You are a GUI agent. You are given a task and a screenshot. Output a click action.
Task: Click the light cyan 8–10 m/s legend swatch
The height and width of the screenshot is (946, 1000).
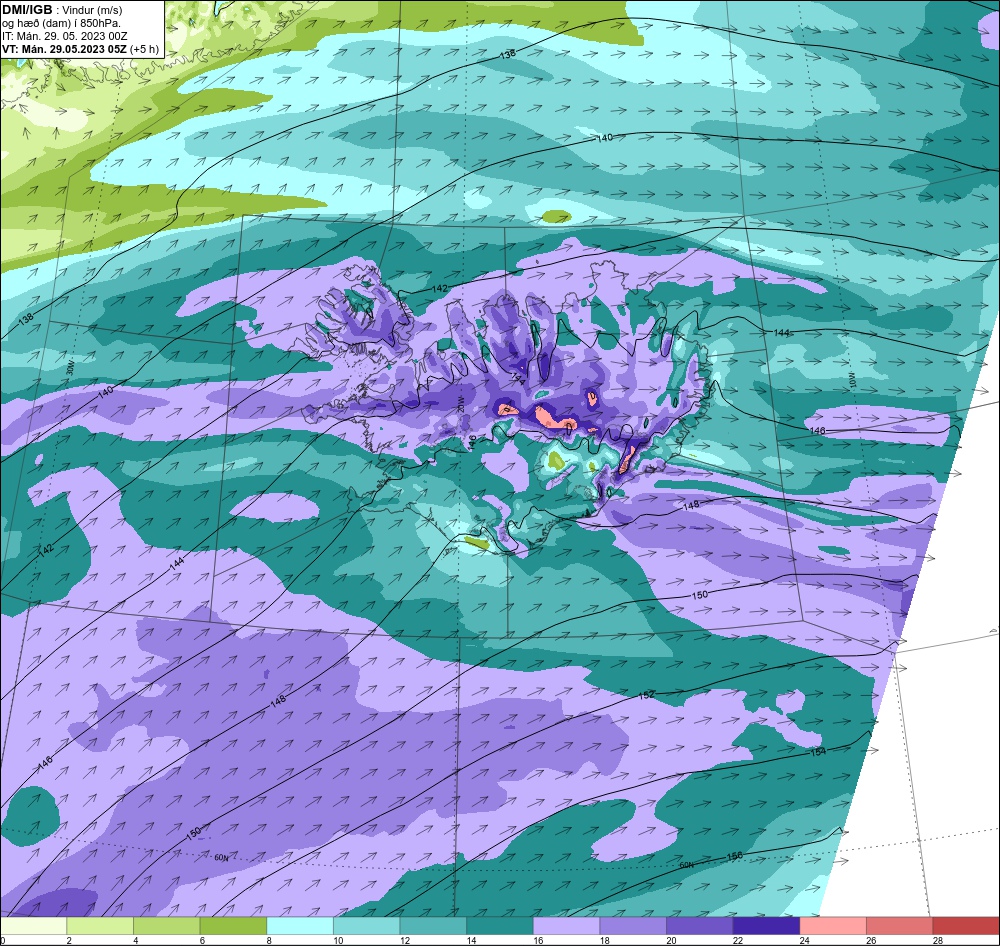(x=300, y=926)
